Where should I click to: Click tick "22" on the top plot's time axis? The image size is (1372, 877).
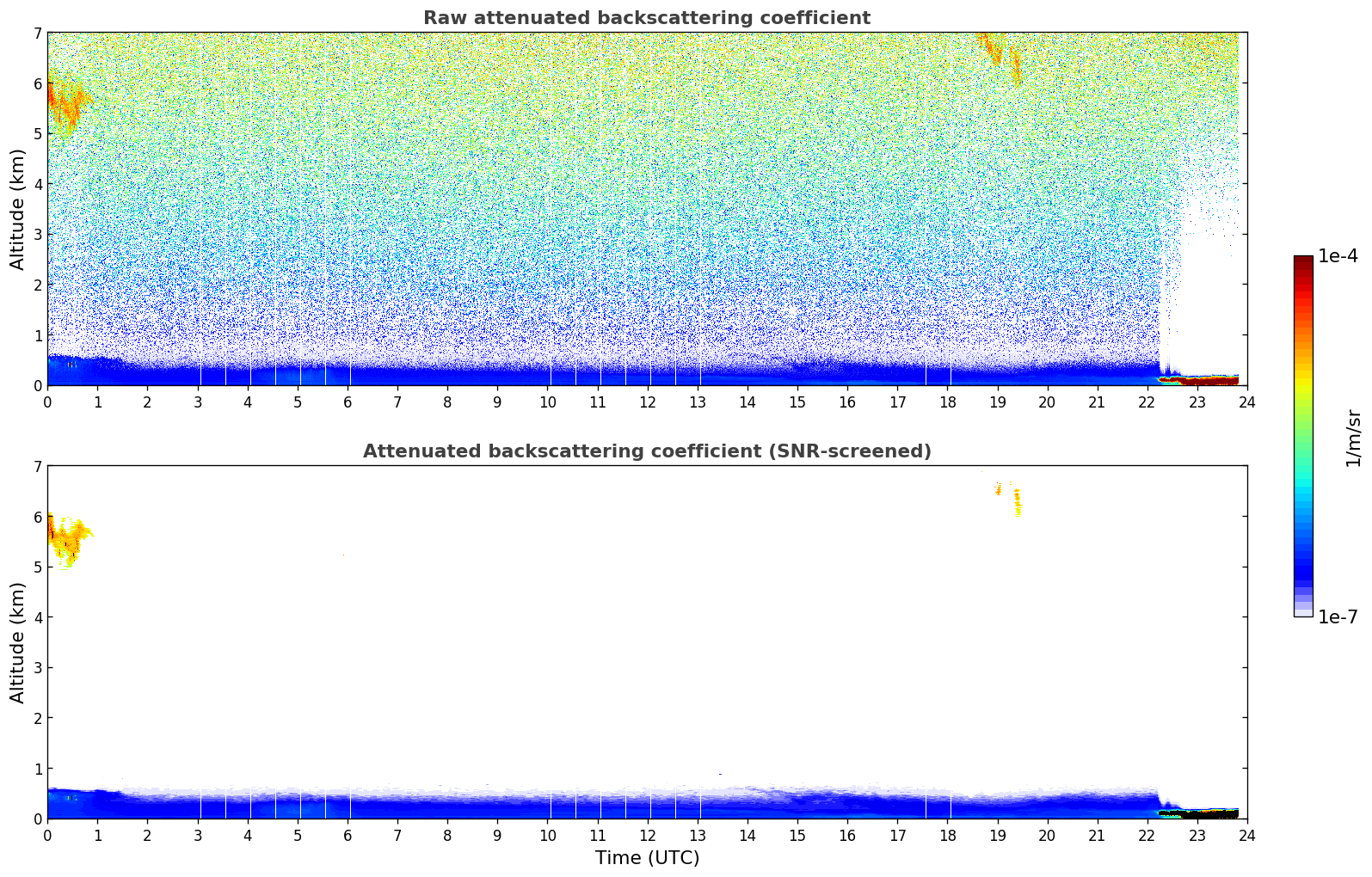[x=1147, y=402]
